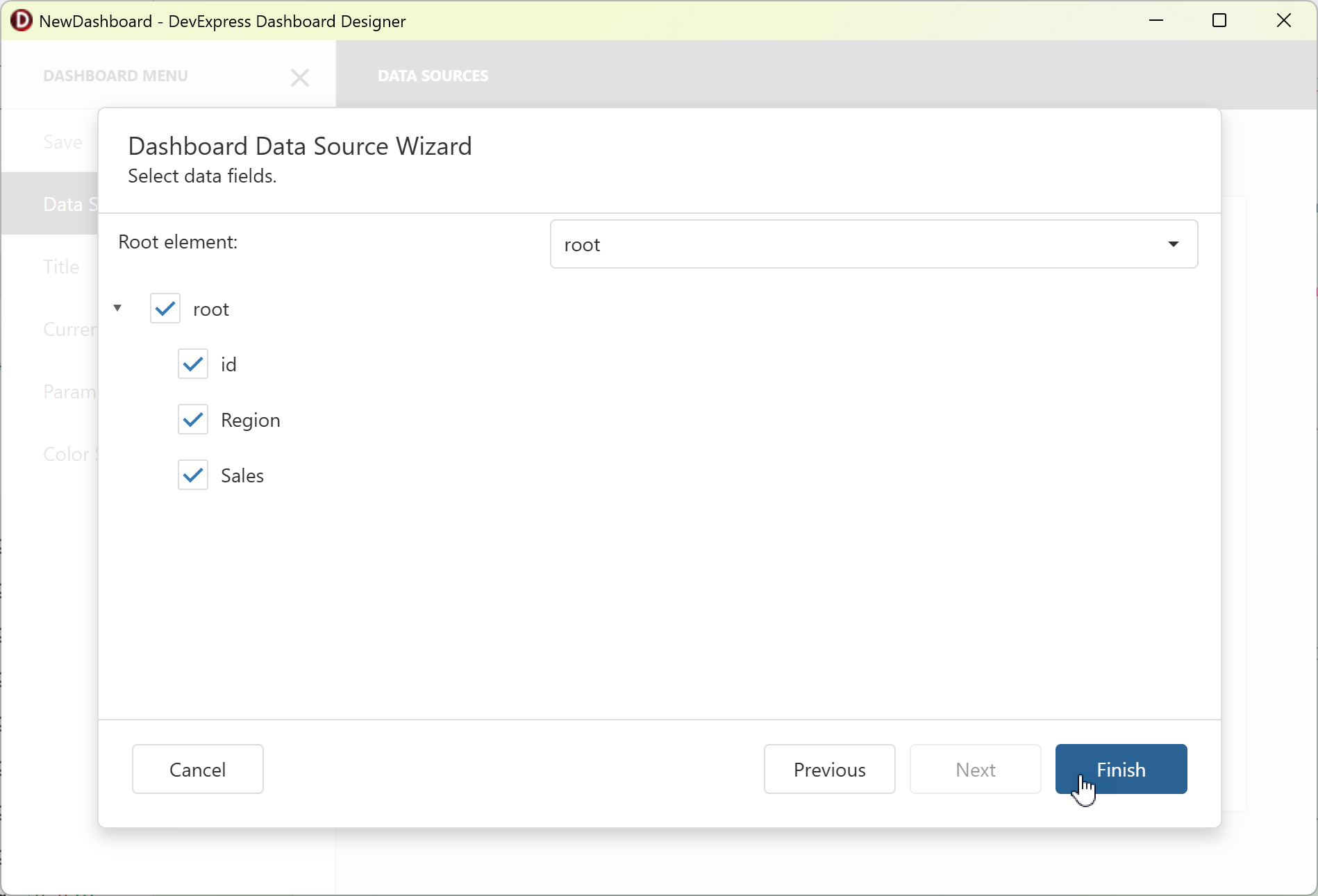Screen dimensions: 1318x896
Task: Uncheck the Sales field checkbox
Action: point(193,475)
